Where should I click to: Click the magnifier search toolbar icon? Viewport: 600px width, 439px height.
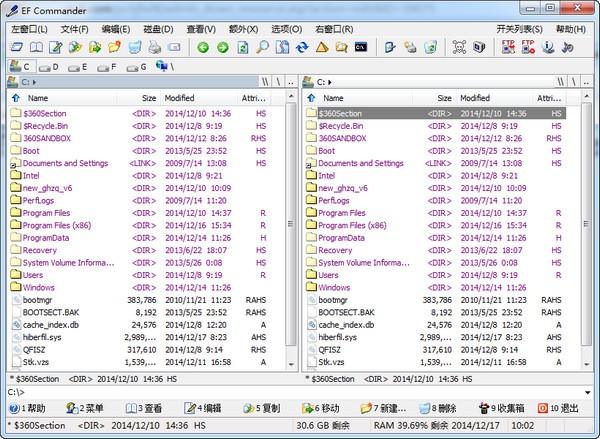pyautogui.click(x=262, y=47)
